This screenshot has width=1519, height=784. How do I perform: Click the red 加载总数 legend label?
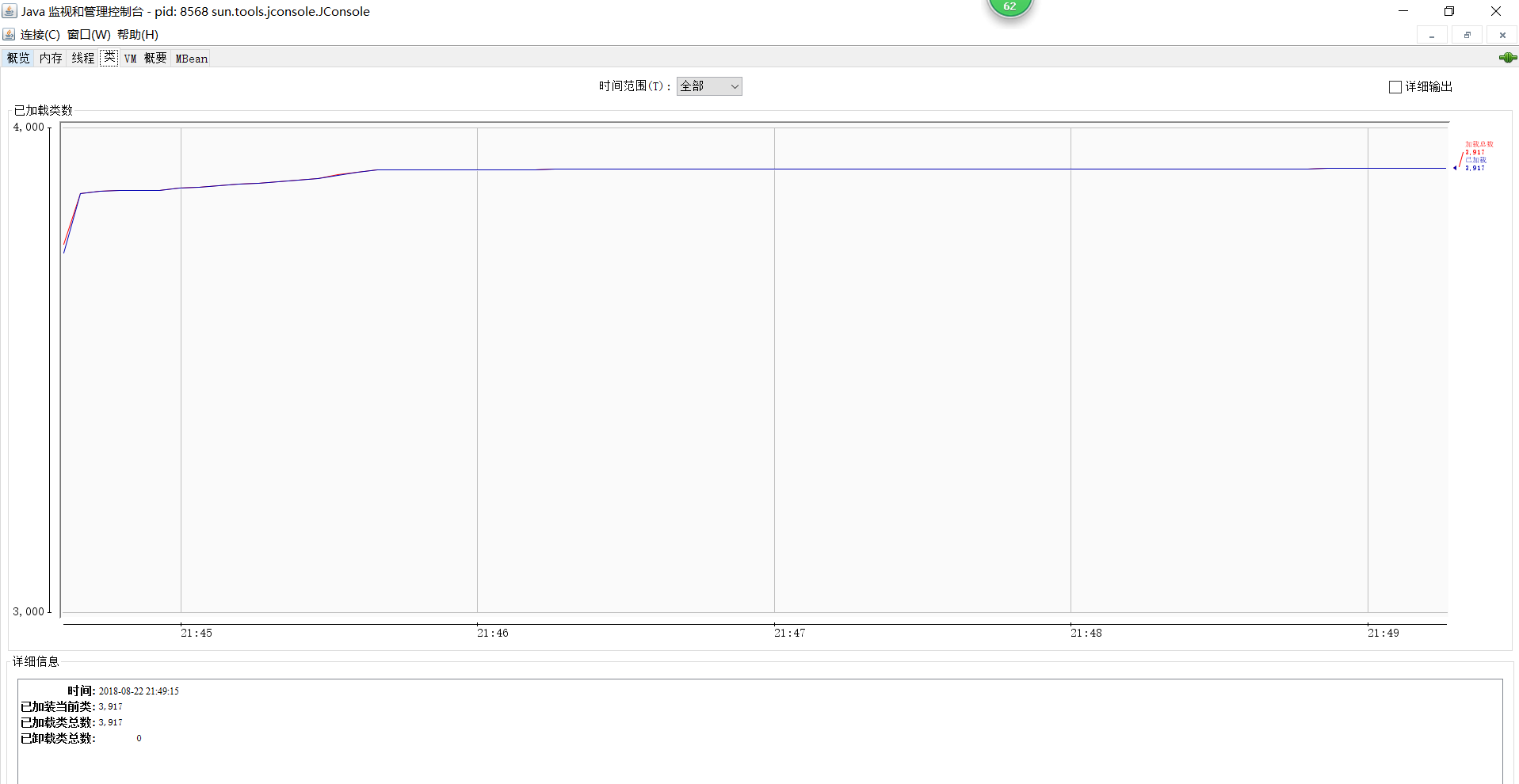coord(1479,144)
